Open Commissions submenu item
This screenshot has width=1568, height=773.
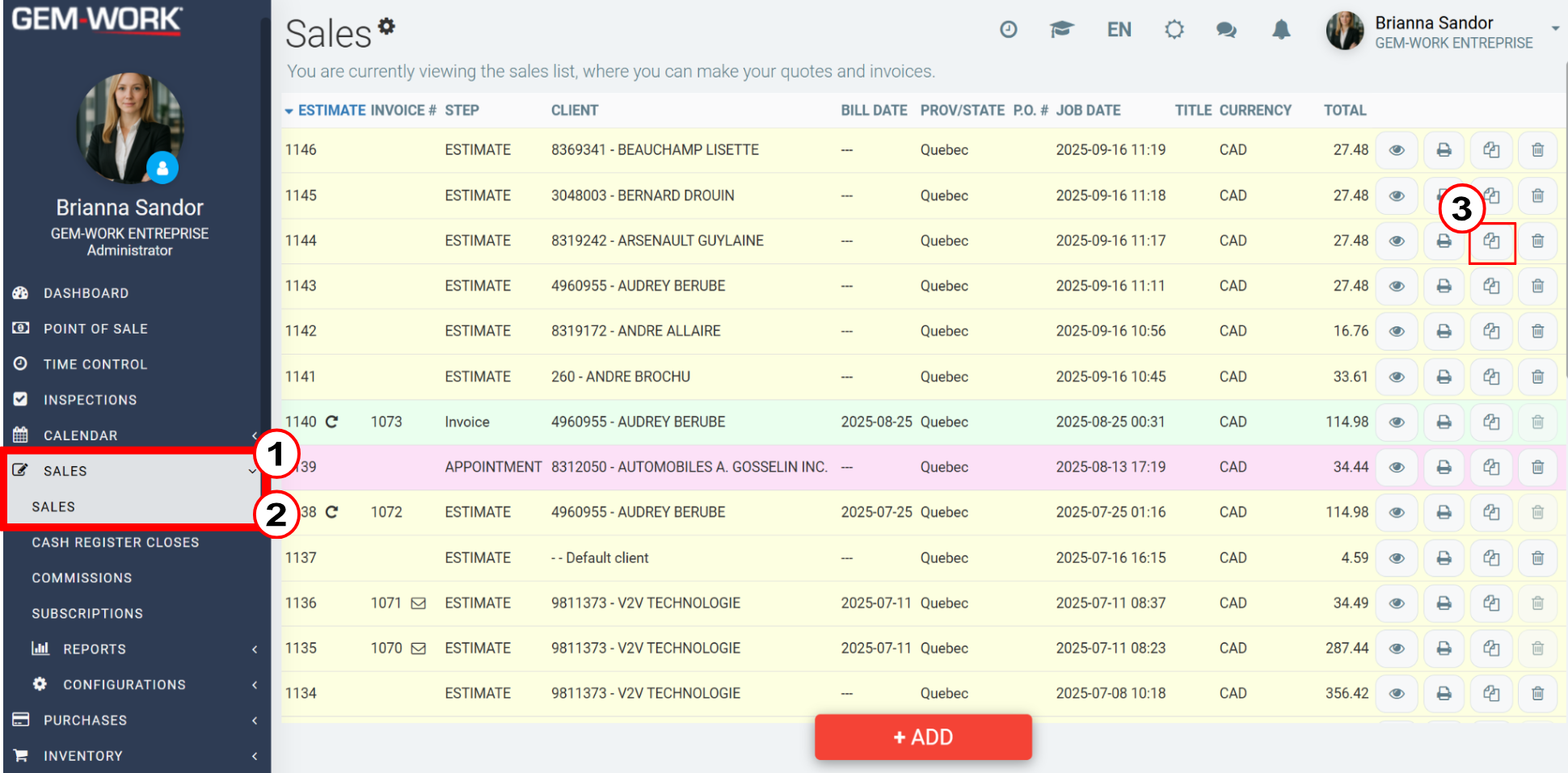tap(82, 578)
